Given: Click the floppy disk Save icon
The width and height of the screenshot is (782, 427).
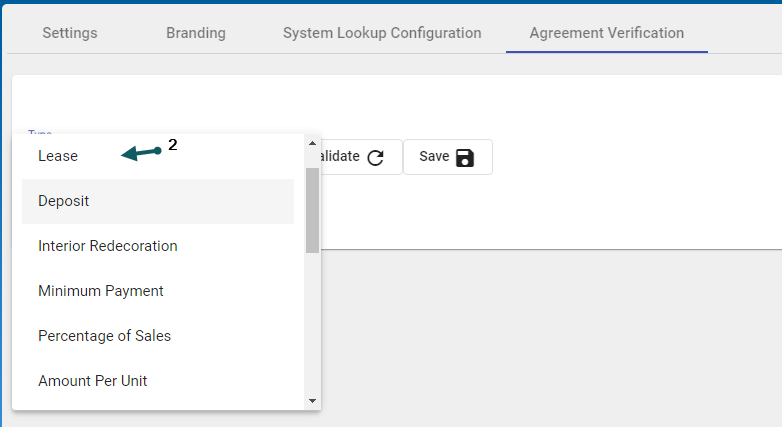Looking at the screenshot, I should click(x=465, y=157).
